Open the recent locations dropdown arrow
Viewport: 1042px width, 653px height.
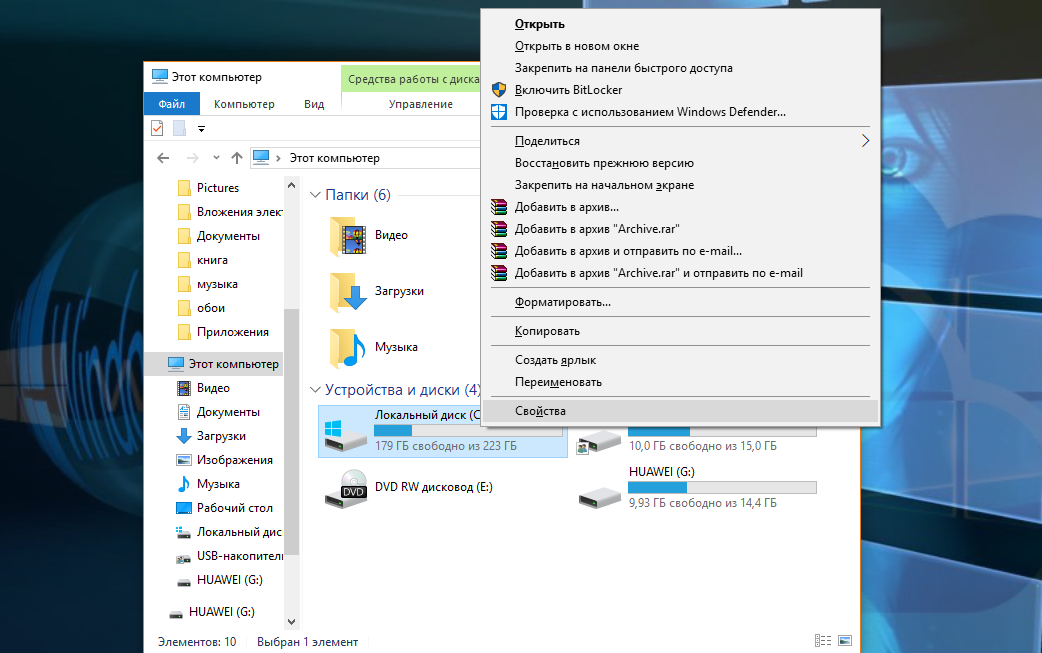point(216,158)
